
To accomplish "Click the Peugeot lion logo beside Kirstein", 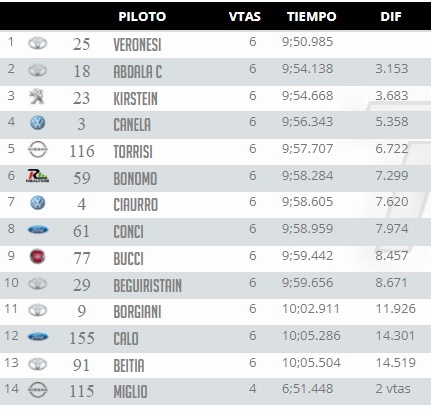I will 37,96.
